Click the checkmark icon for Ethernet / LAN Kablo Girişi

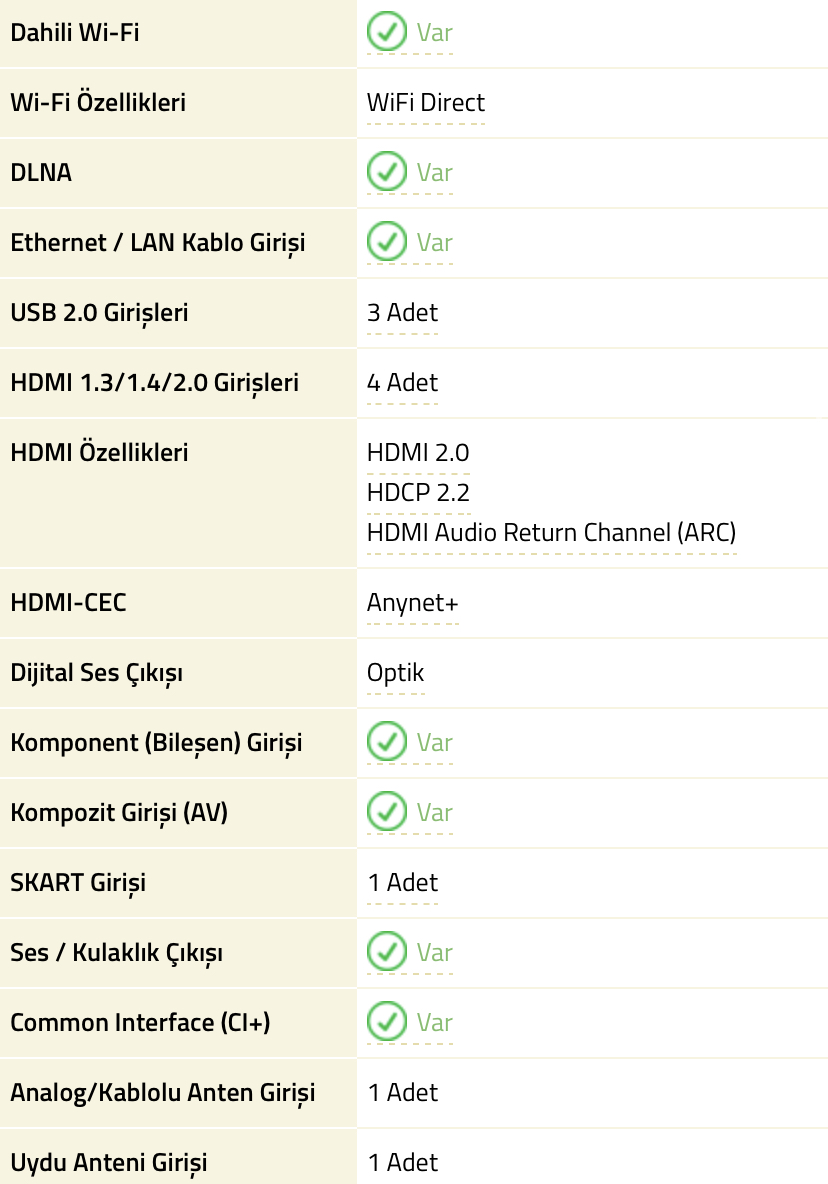pyautogui.click(x=386, y=242)
